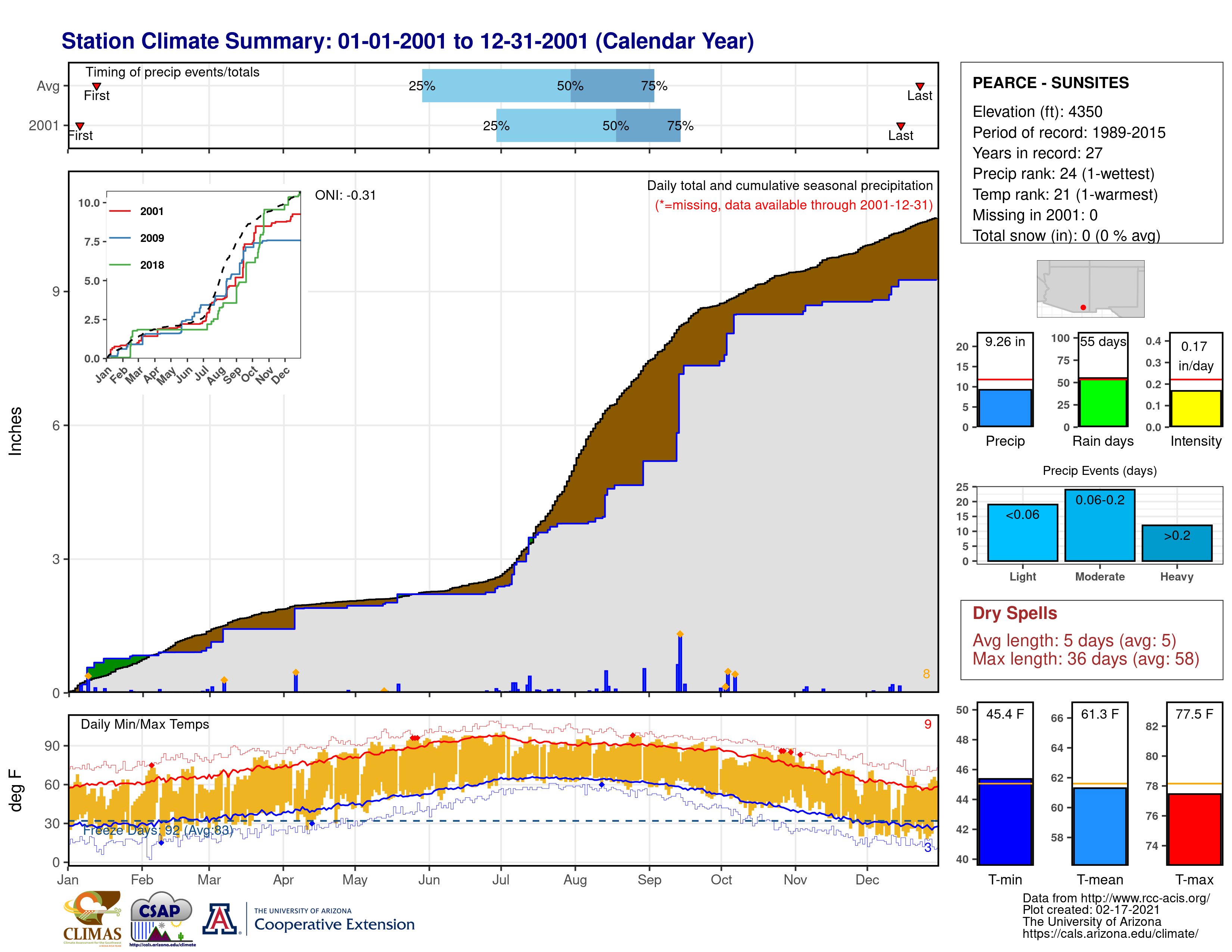Viewport: 1232px width, 952px height.
Task: Click the 'Timing of precip events/totals' label
Action: pyautogui.click(x=172, y=72)
